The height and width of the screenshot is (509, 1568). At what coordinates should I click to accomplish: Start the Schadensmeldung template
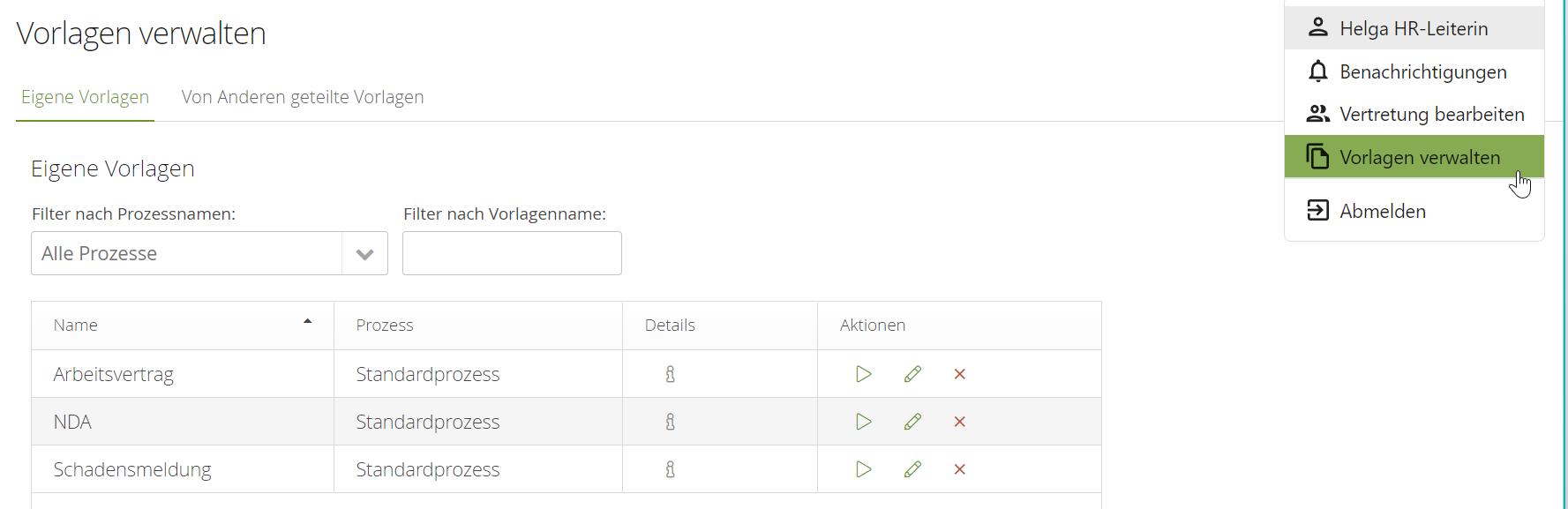point(863,469)
